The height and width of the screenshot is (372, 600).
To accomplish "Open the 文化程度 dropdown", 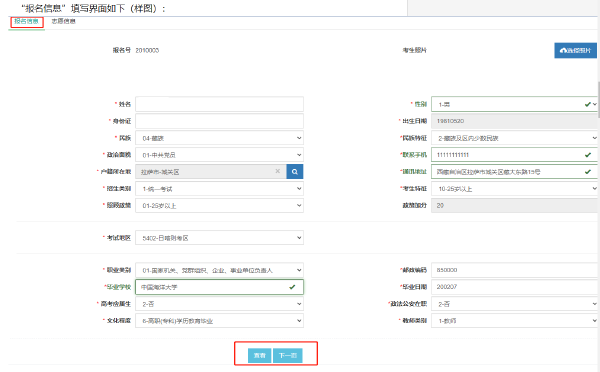I will (219, 321).
